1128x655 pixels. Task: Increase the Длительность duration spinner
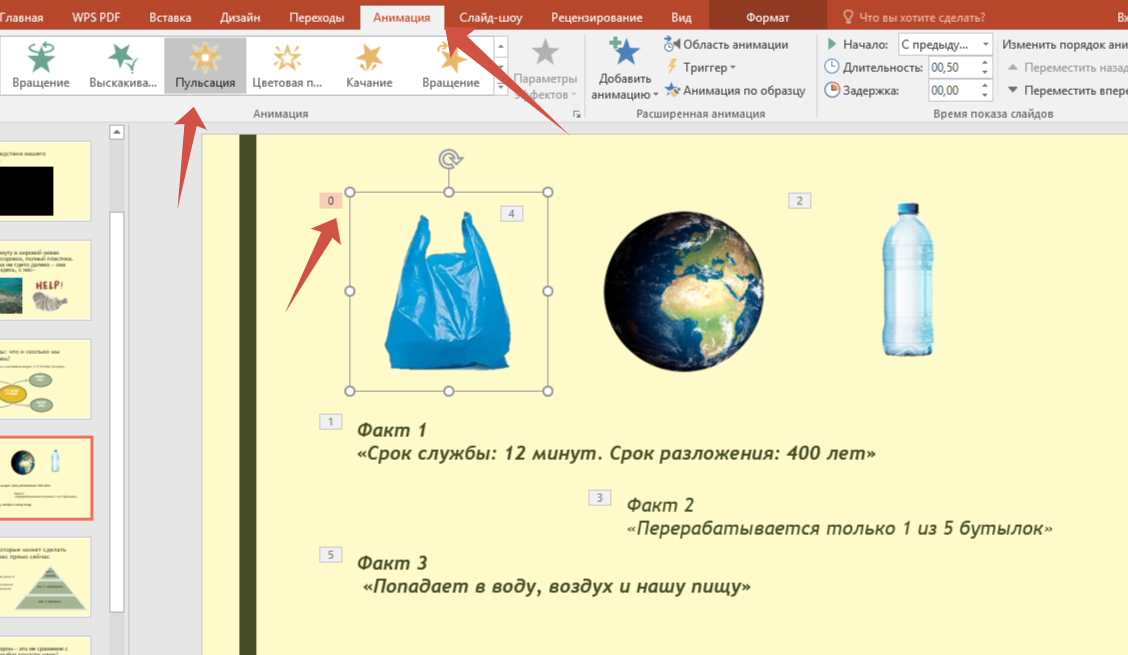coord(985,62)
